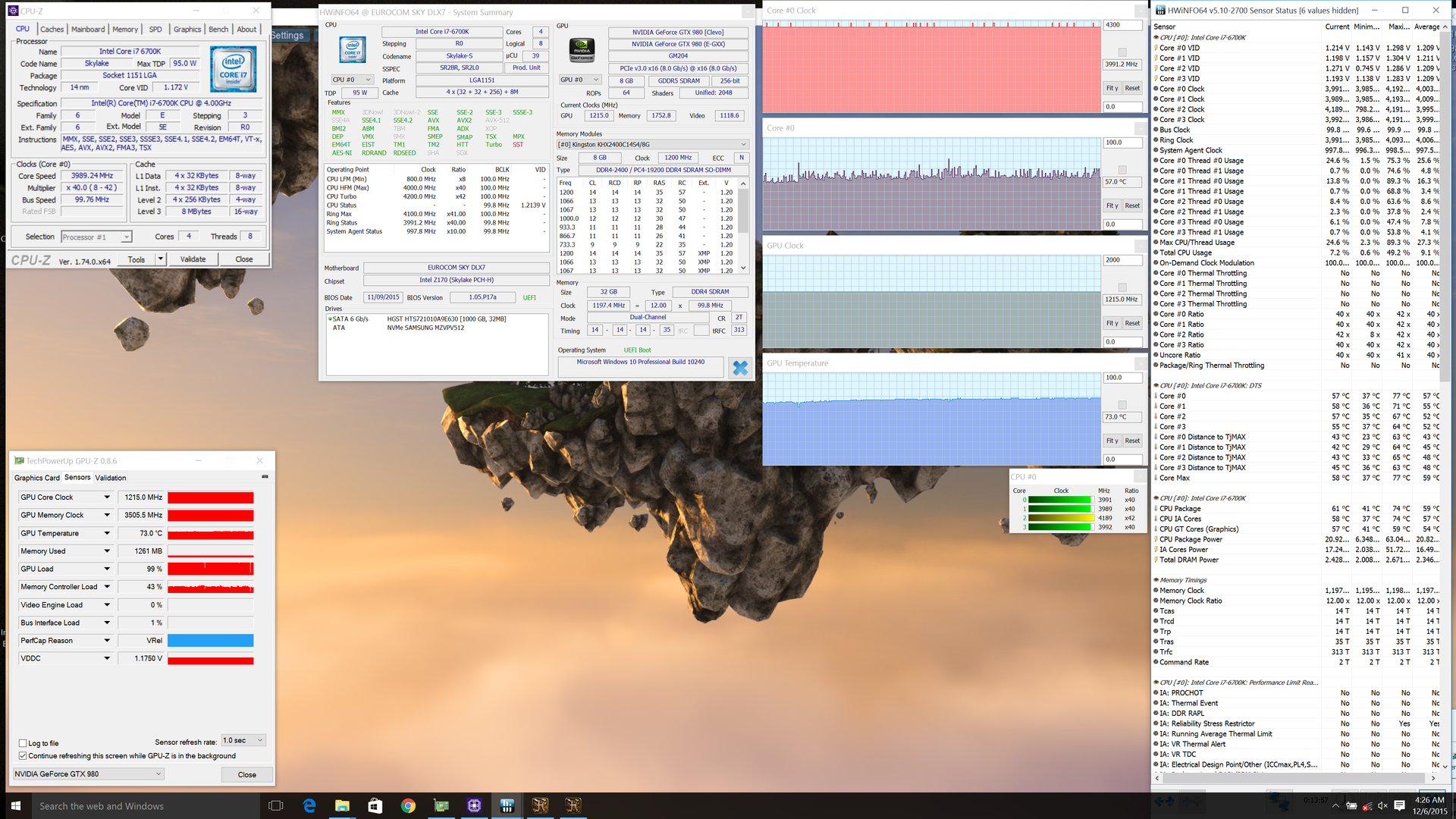Enable Log to file in GPU-Z
Viewport: 1456px width, 819px height.
pos(23,743)
